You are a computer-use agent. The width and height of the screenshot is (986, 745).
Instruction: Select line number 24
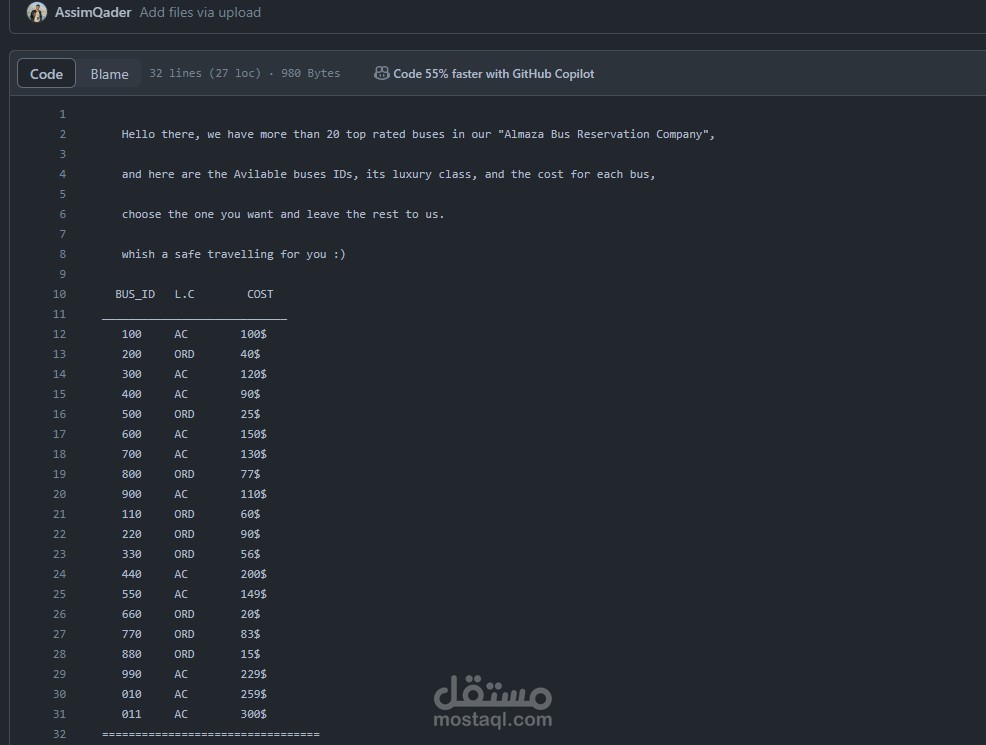59,574
